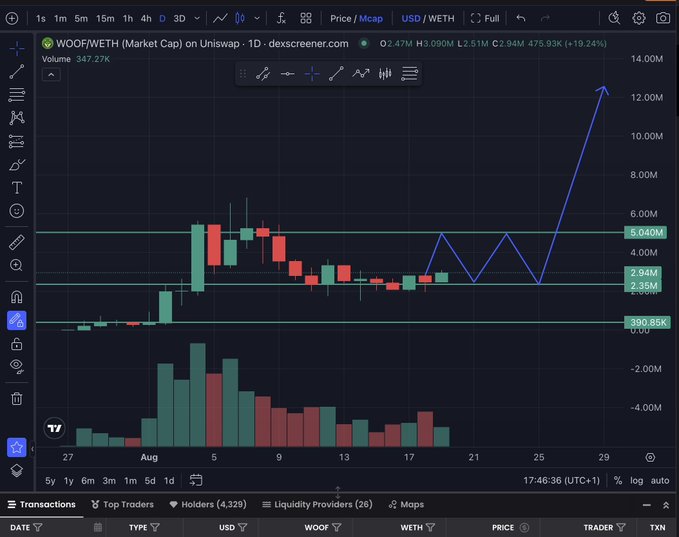
Task: Open Liquidity Providers (26) tab
Action: 317,505
